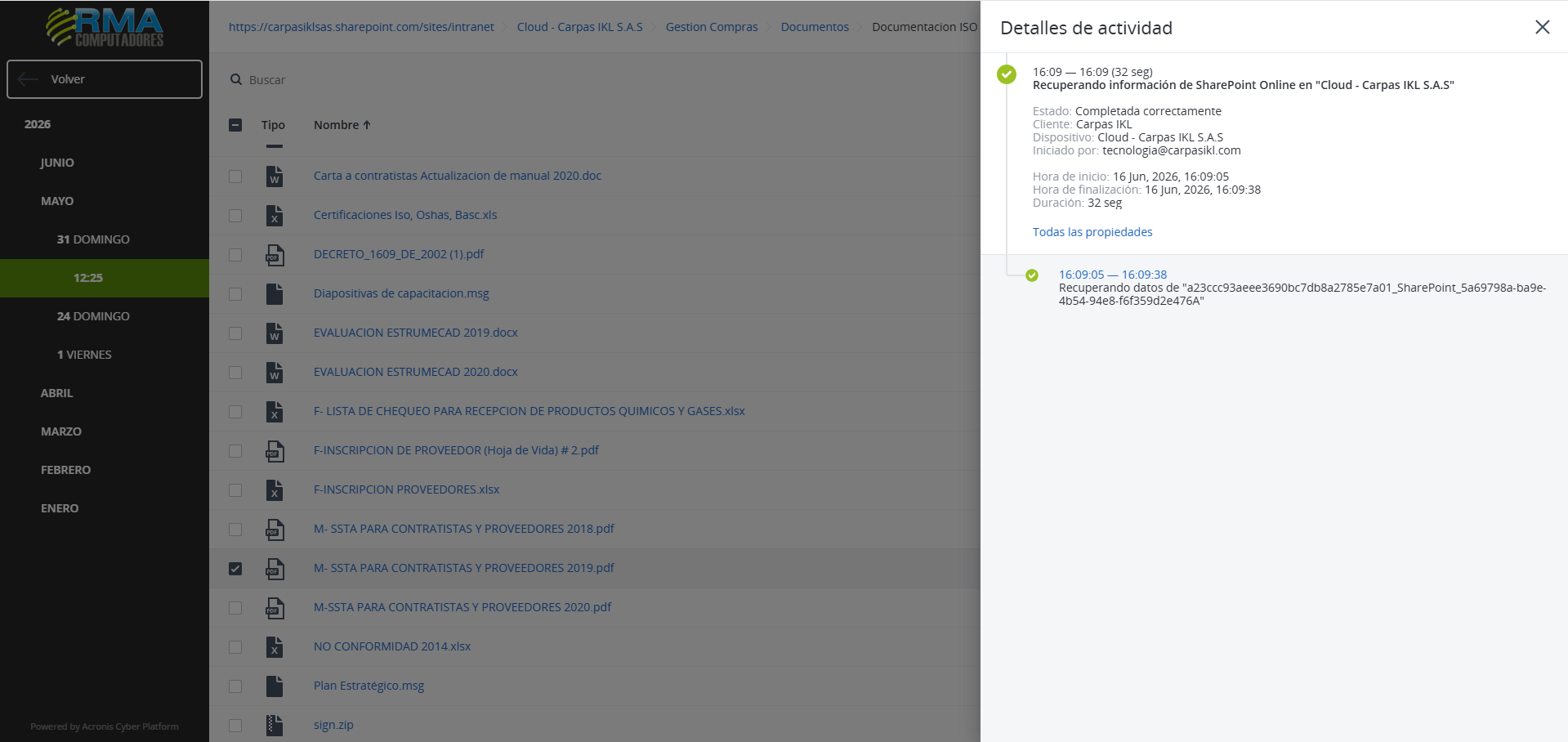Sort by Nombre column header
Screen dimensions: 1568x742
[342, 125]
